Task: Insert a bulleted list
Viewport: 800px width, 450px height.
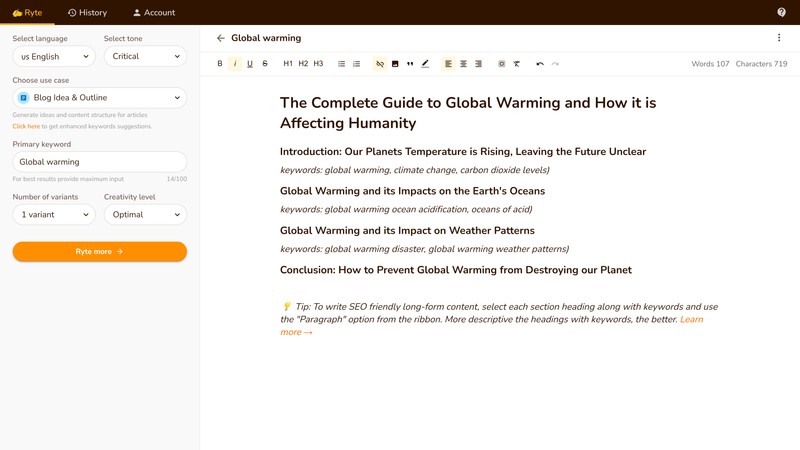Action: (x=342, y=64)
